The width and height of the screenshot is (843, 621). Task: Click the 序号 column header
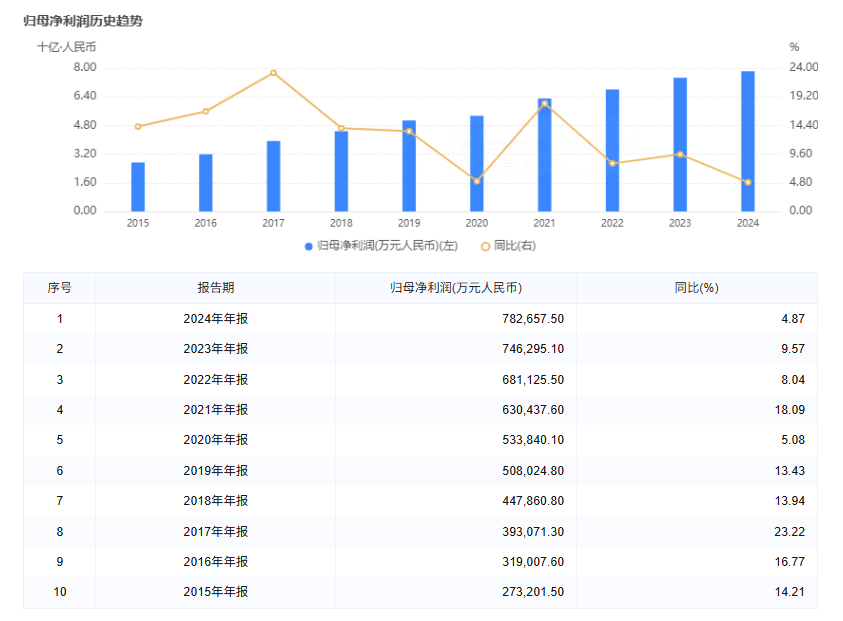tap(59, 288)
